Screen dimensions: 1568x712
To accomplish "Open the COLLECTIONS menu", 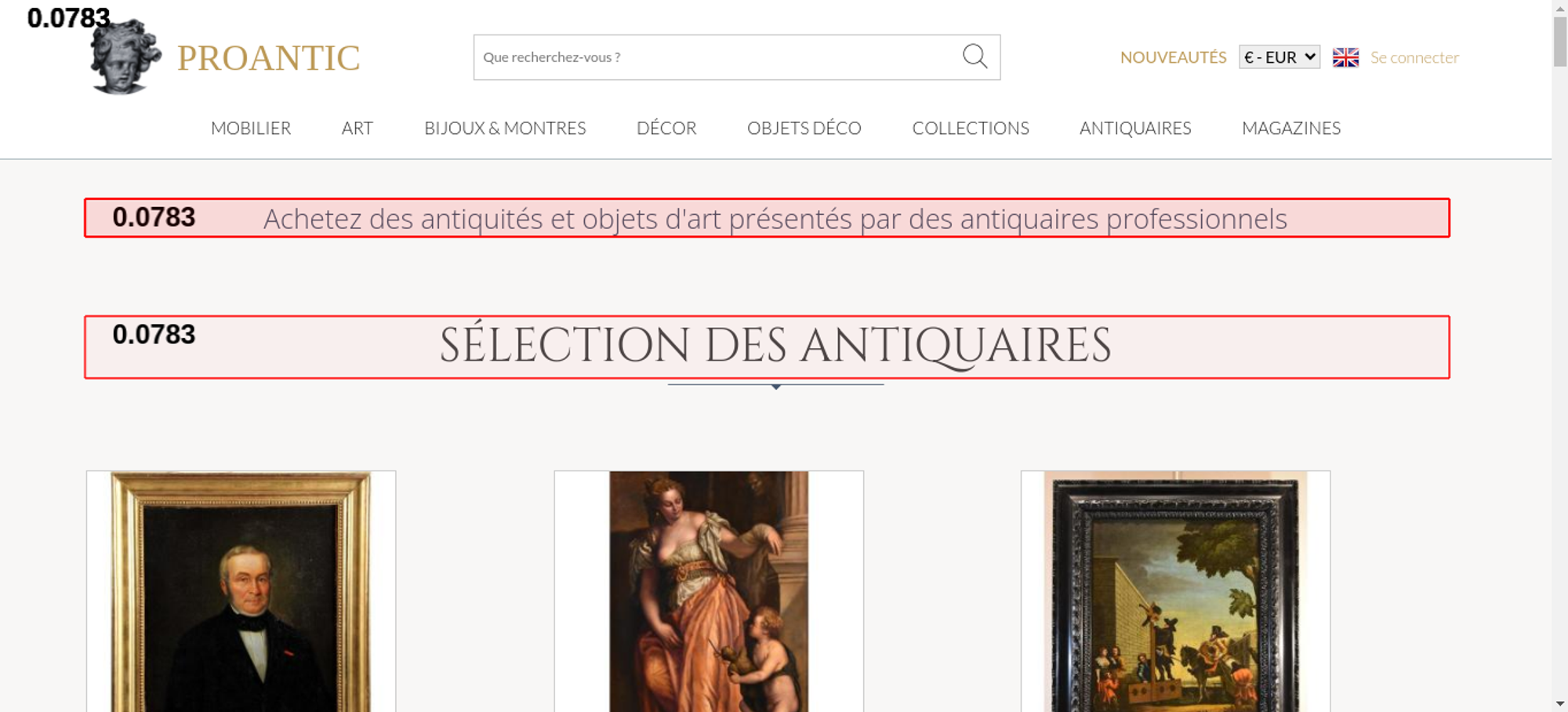I will [x=971, y=128].
